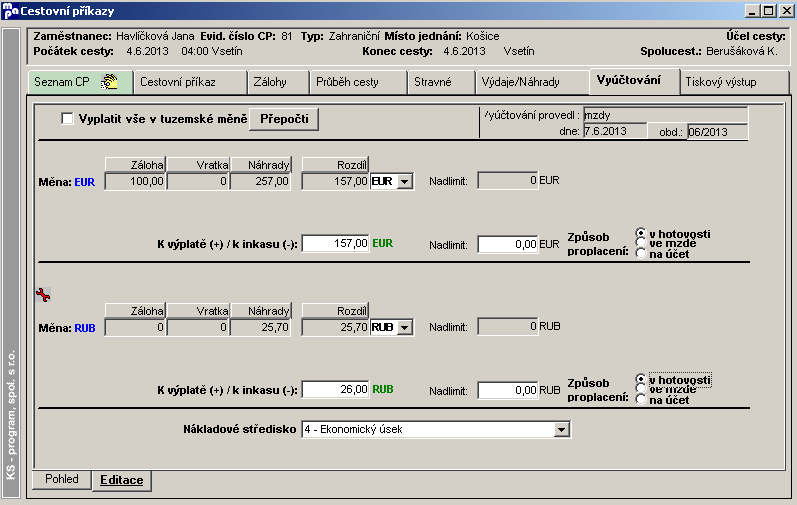Select 'na účet' radio for EUR payment
This screenshot has height=505, width=797.
coord(640,253)
